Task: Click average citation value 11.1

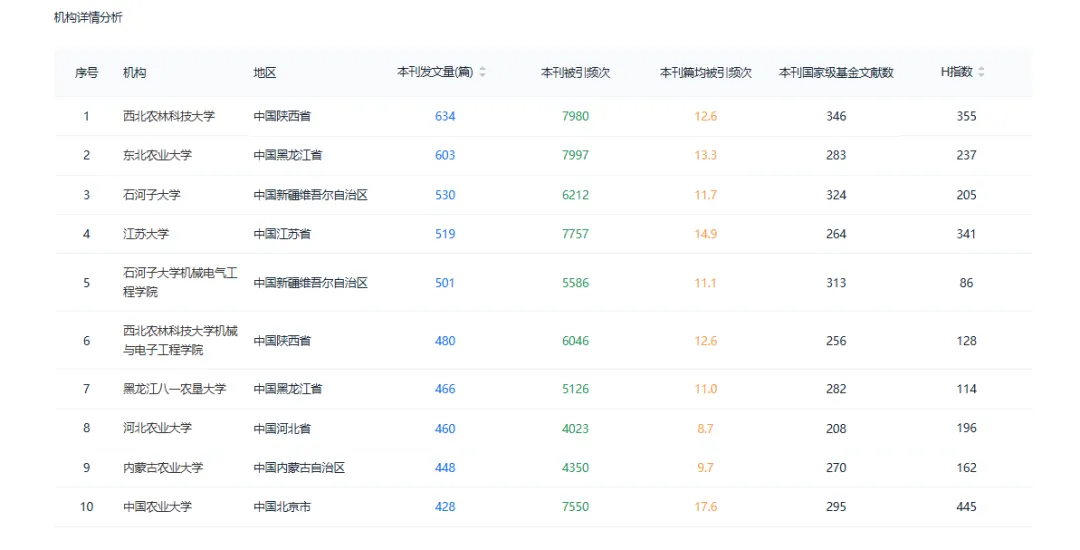Action: point(705,283)
